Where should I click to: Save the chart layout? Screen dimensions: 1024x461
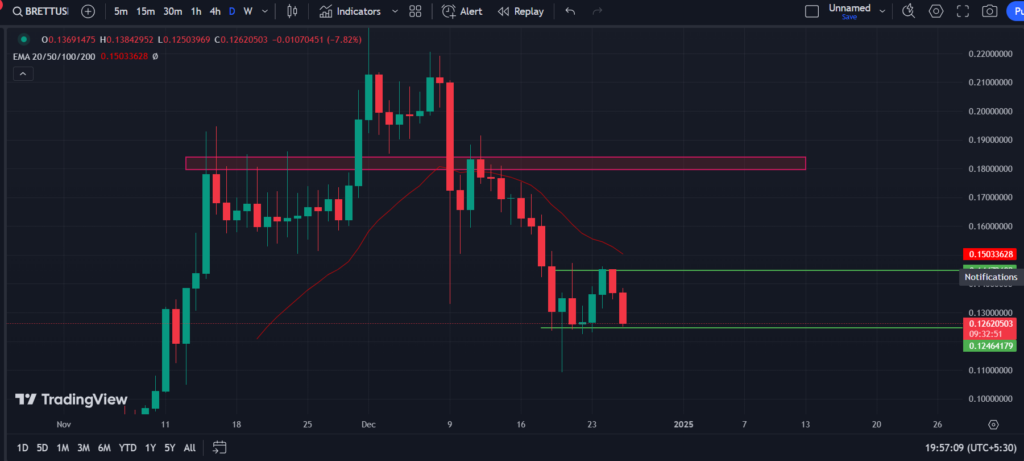849,17
